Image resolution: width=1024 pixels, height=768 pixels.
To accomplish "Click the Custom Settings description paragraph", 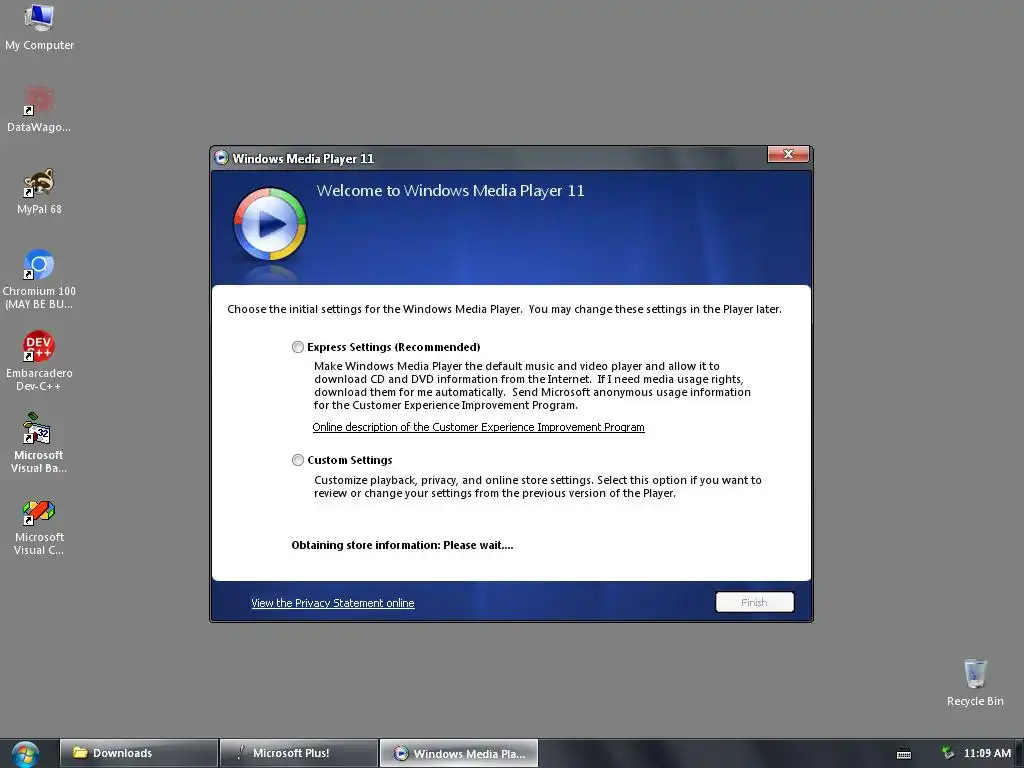I will tap(537, 487).
